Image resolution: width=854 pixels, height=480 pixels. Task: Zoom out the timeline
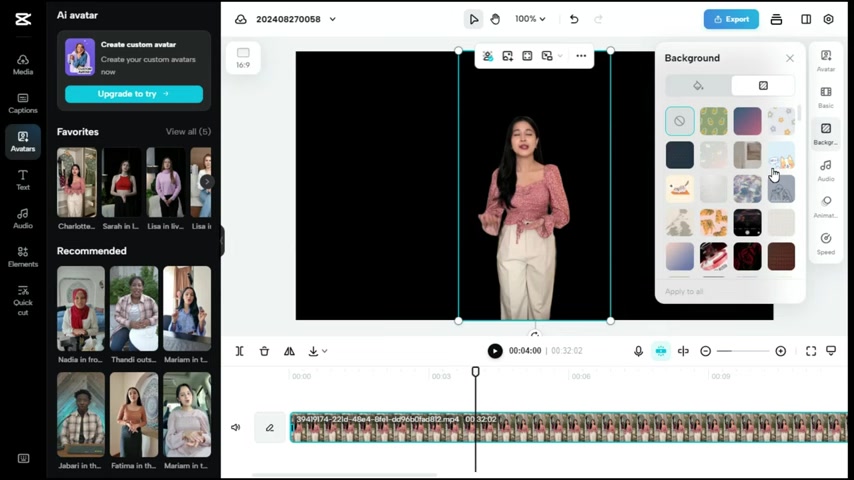coord(705,351)
